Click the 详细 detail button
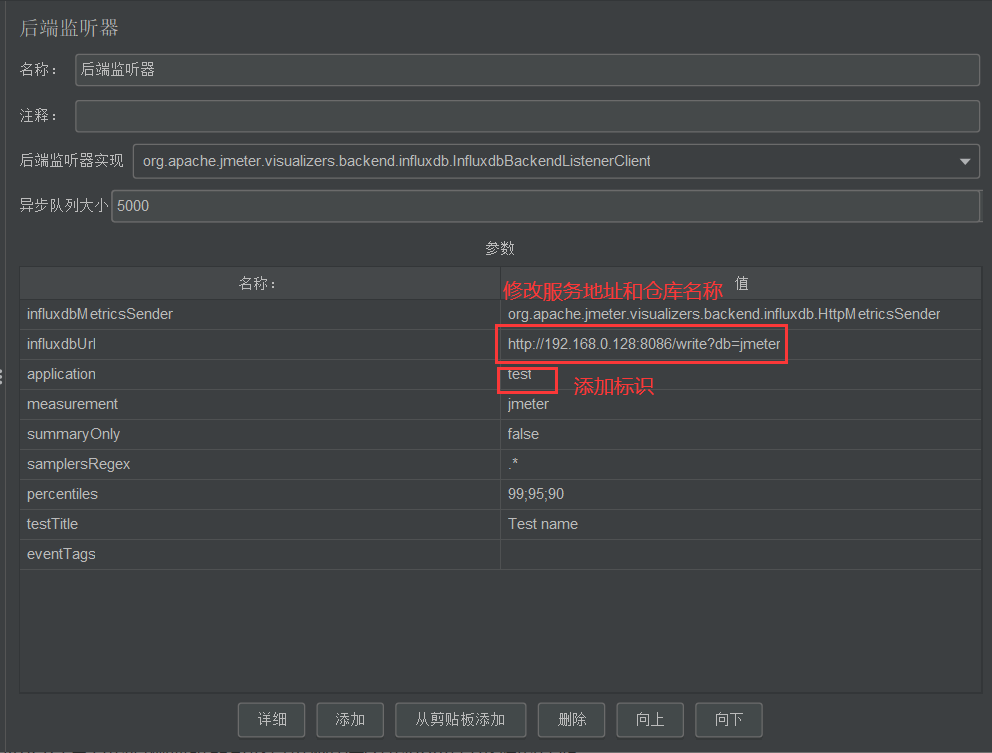This screenshot has height=753, width=992. point(271,719)
